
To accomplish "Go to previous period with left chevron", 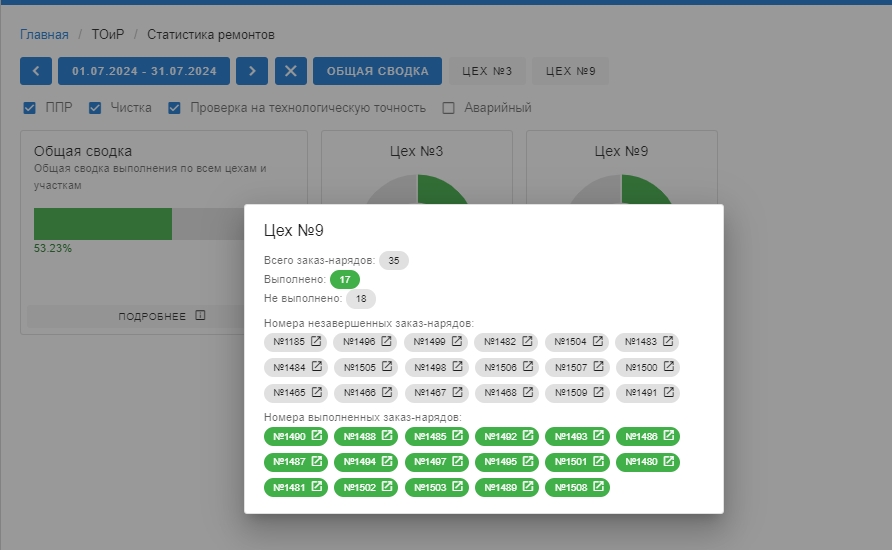I will click(36, 71).
